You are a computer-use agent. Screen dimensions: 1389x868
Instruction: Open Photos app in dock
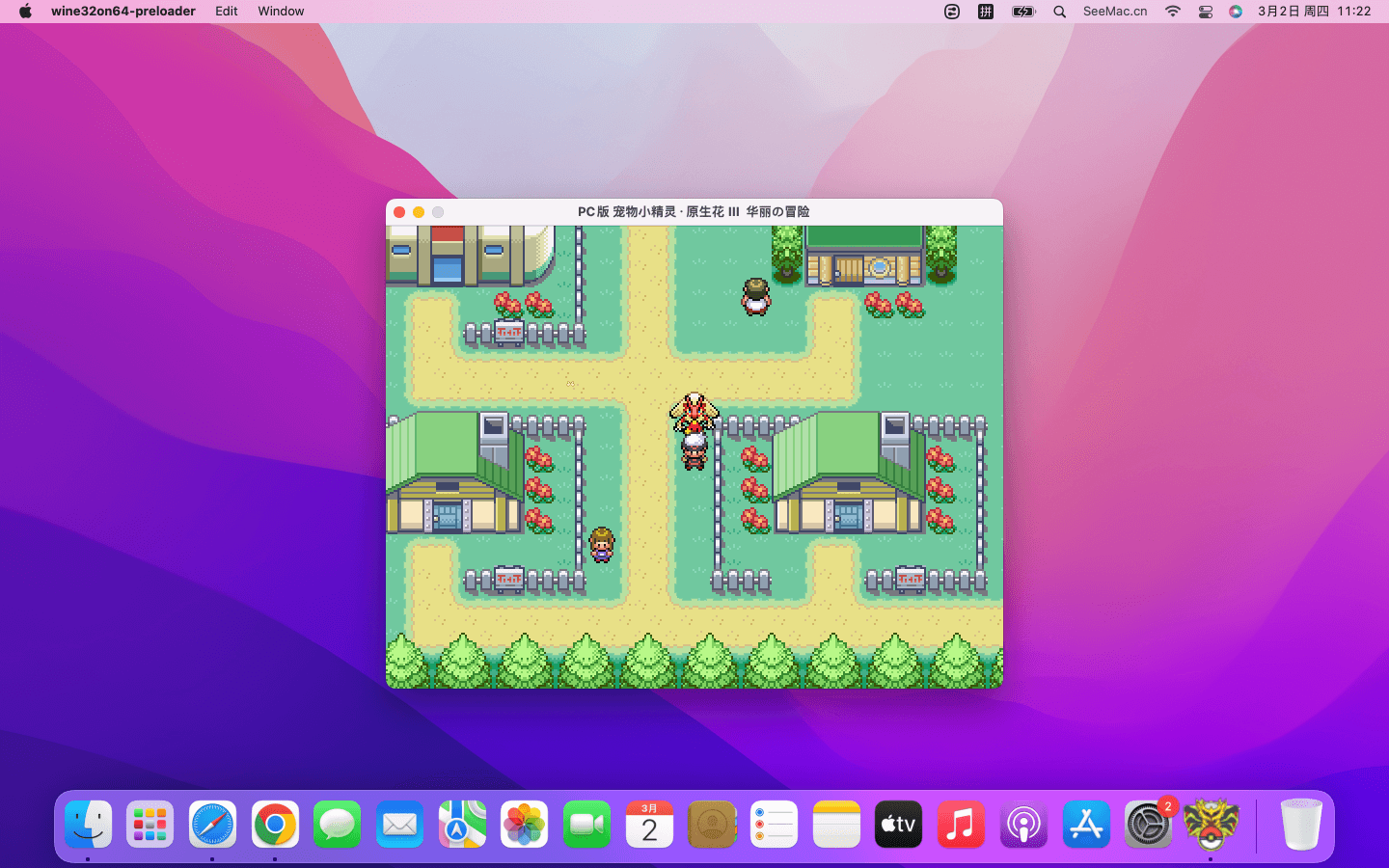point(525,825)
